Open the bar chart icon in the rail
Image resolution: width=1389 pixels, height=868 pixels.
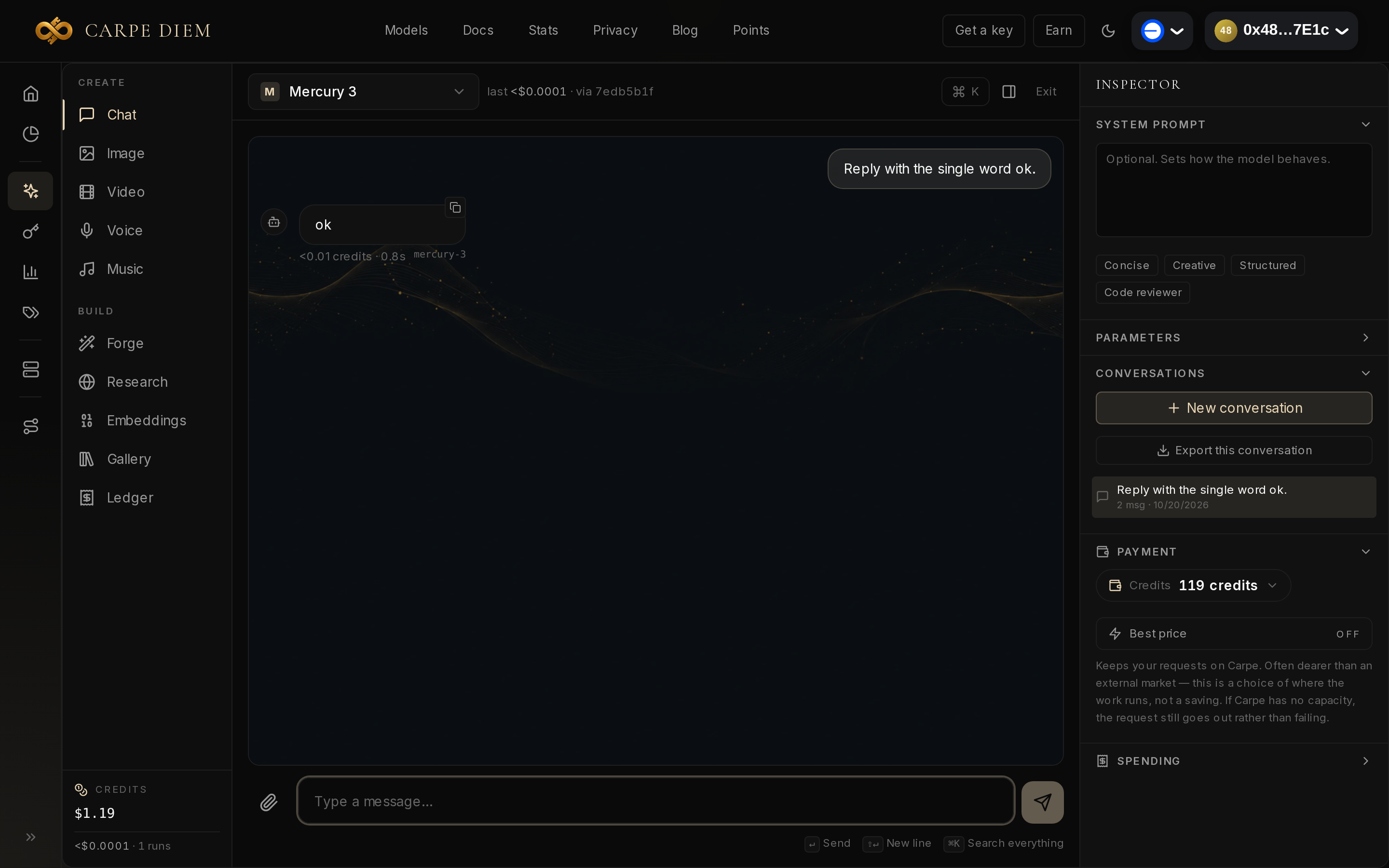tap(30, 271)
